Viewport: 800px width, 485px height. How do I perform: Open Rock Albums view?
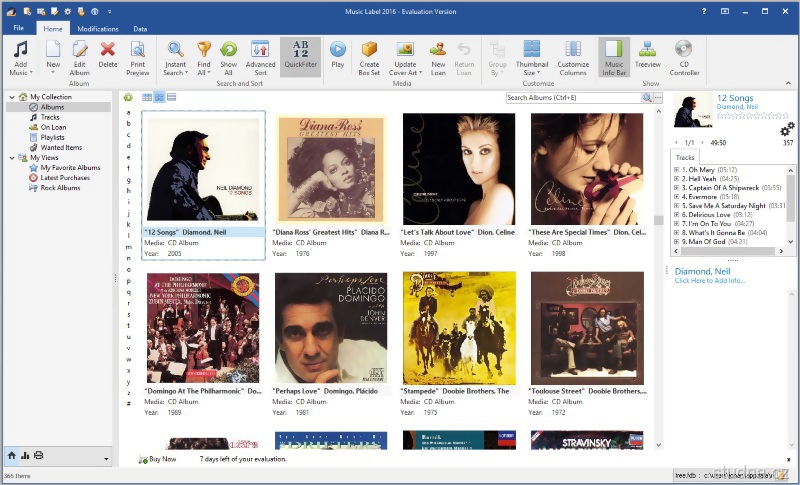60,188
